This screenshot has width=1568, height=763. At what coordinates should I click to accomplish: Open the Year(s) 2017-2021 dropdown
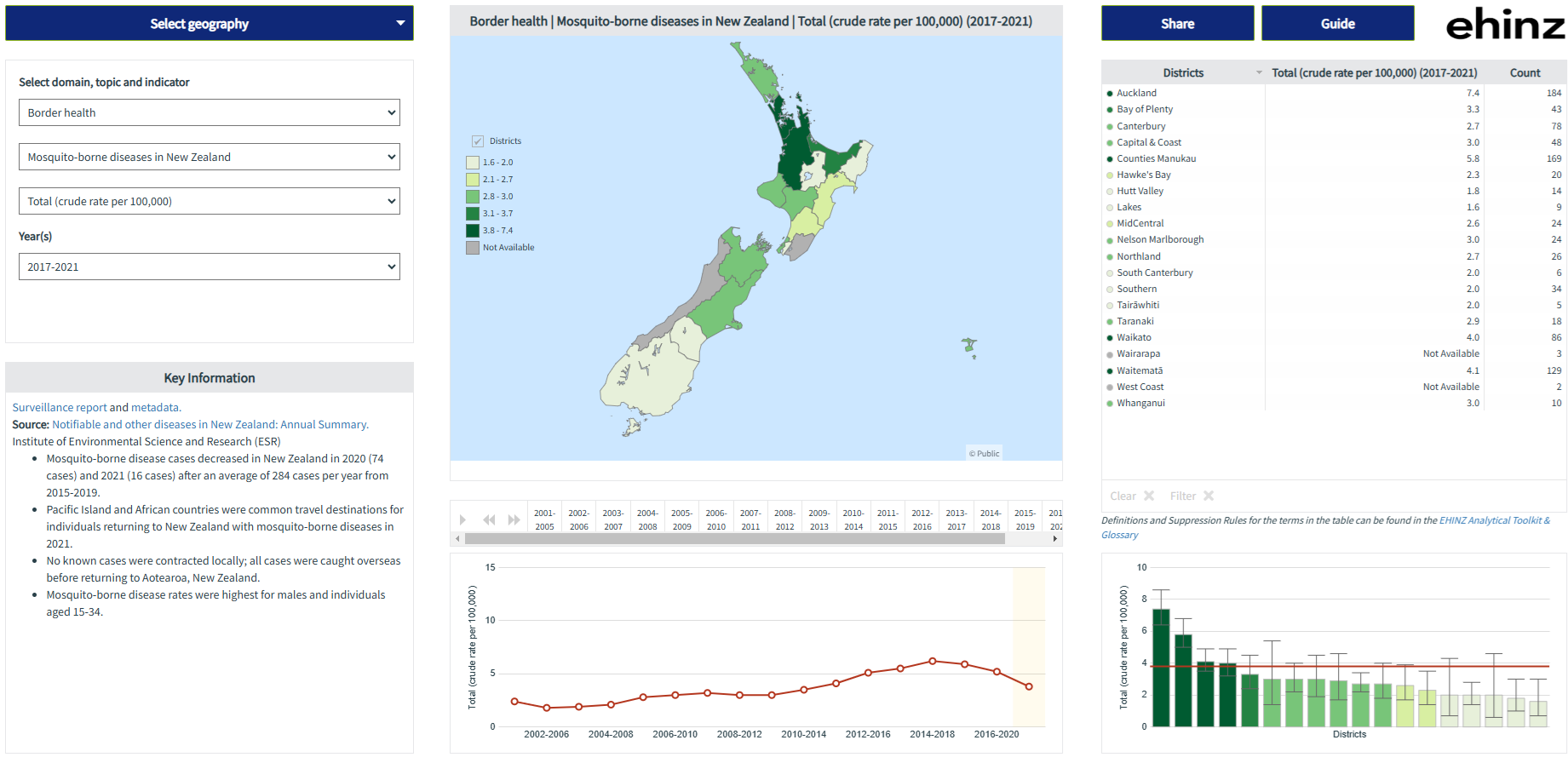tap(210, 267)
